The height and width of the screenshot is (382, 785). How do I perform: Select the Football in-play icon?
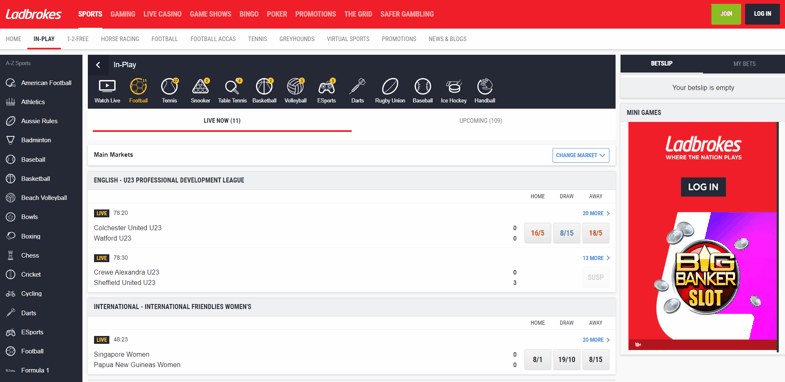coord(138,91)
